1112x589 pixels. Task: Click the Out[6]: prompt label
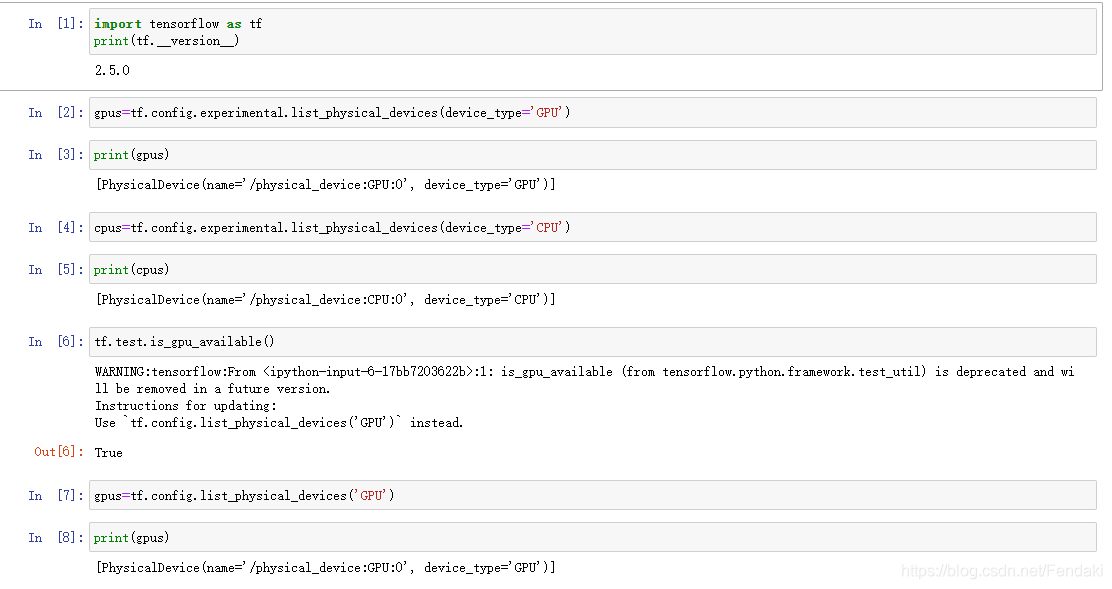[x=59, y=452]
